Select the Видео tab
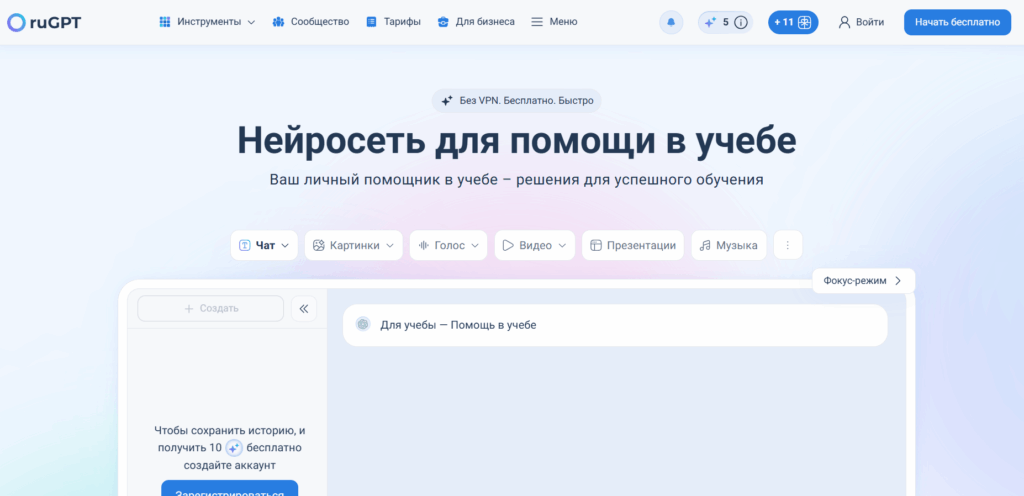 point(534,245)
